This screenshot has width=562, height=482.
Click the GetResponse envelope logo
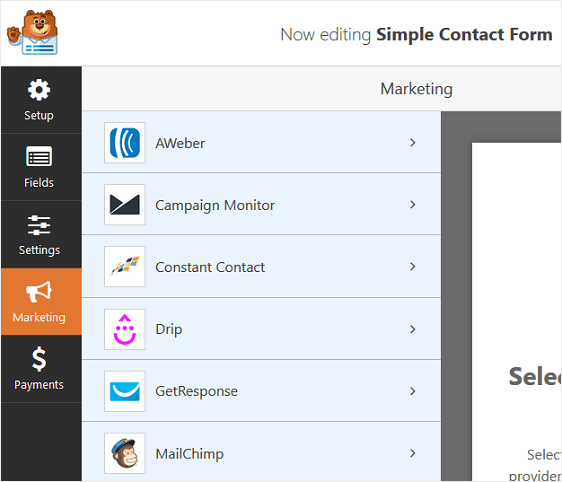tap(125, 391)
